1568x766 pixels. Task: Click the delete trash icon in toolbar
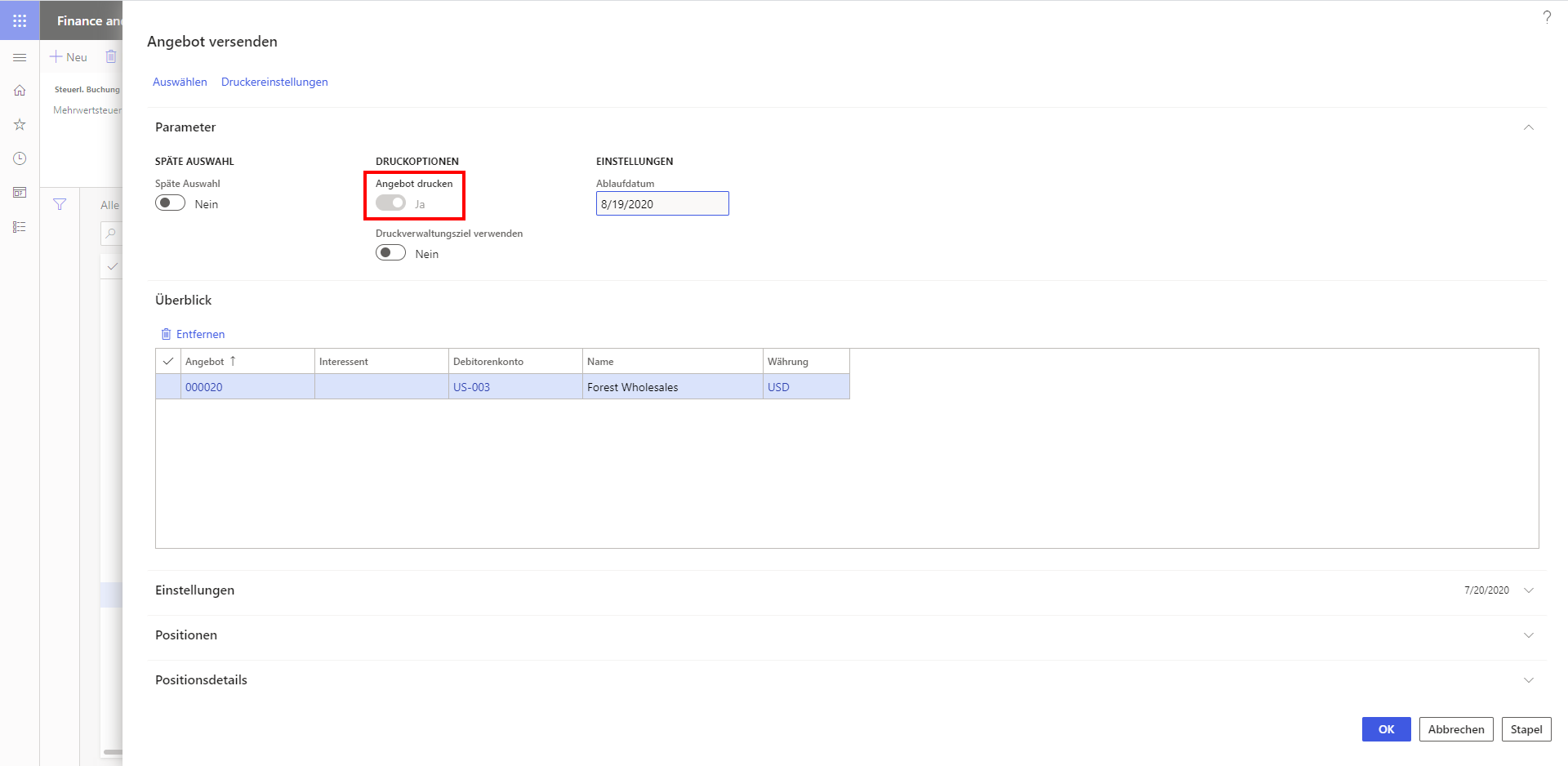pyautogui.click(x=111, y=56)
